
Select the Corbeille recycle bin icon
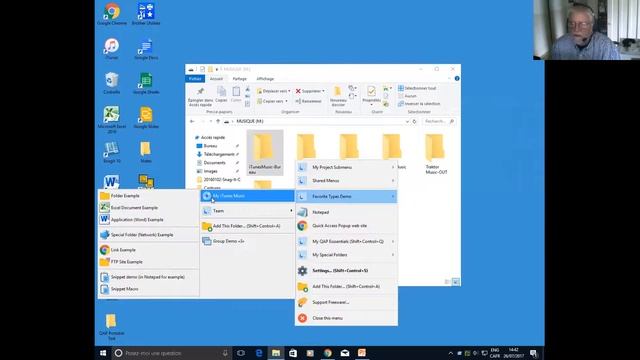(x=112, y=83)
